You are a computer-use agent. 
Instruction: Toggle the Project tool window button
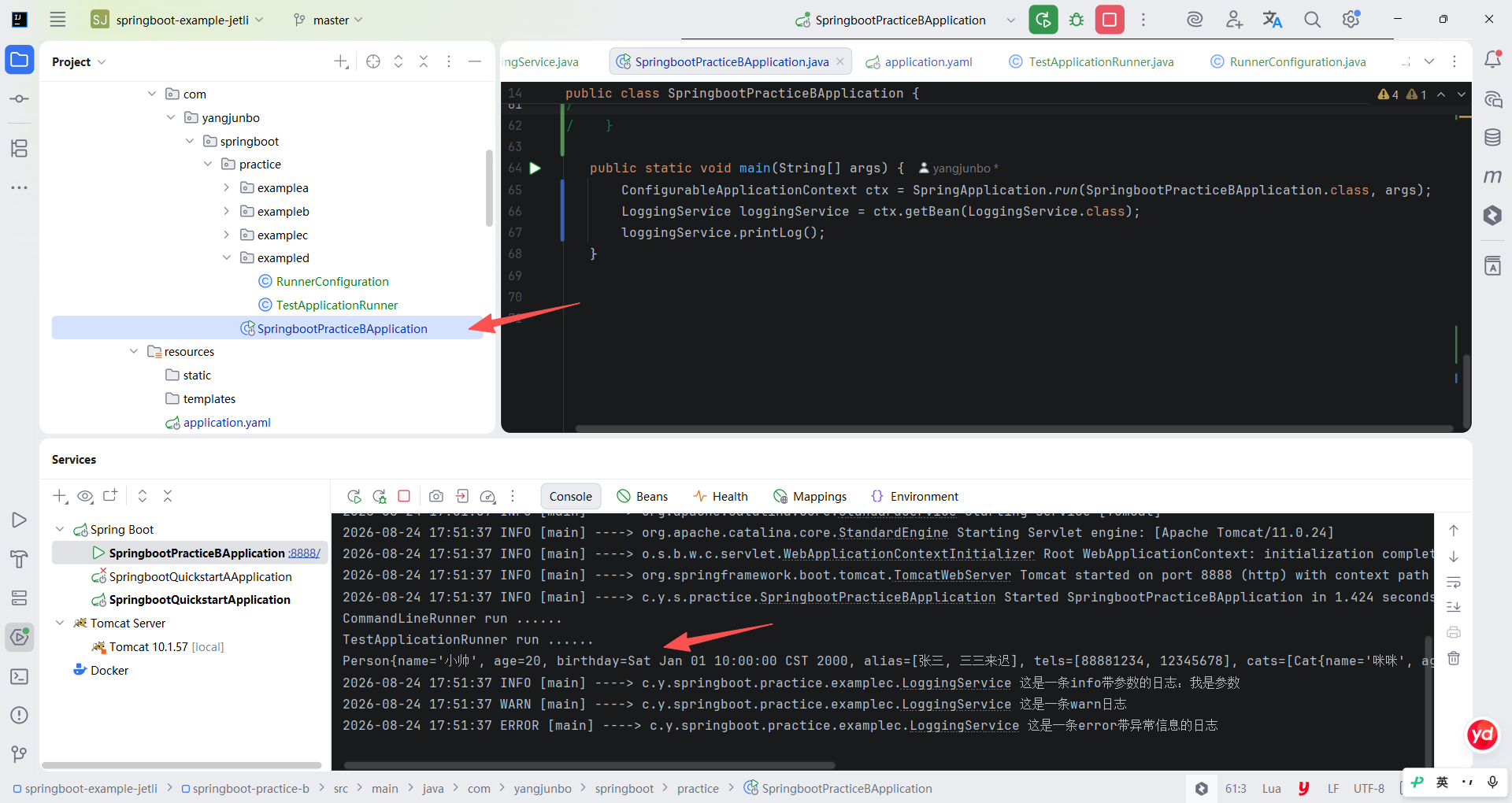20,60
